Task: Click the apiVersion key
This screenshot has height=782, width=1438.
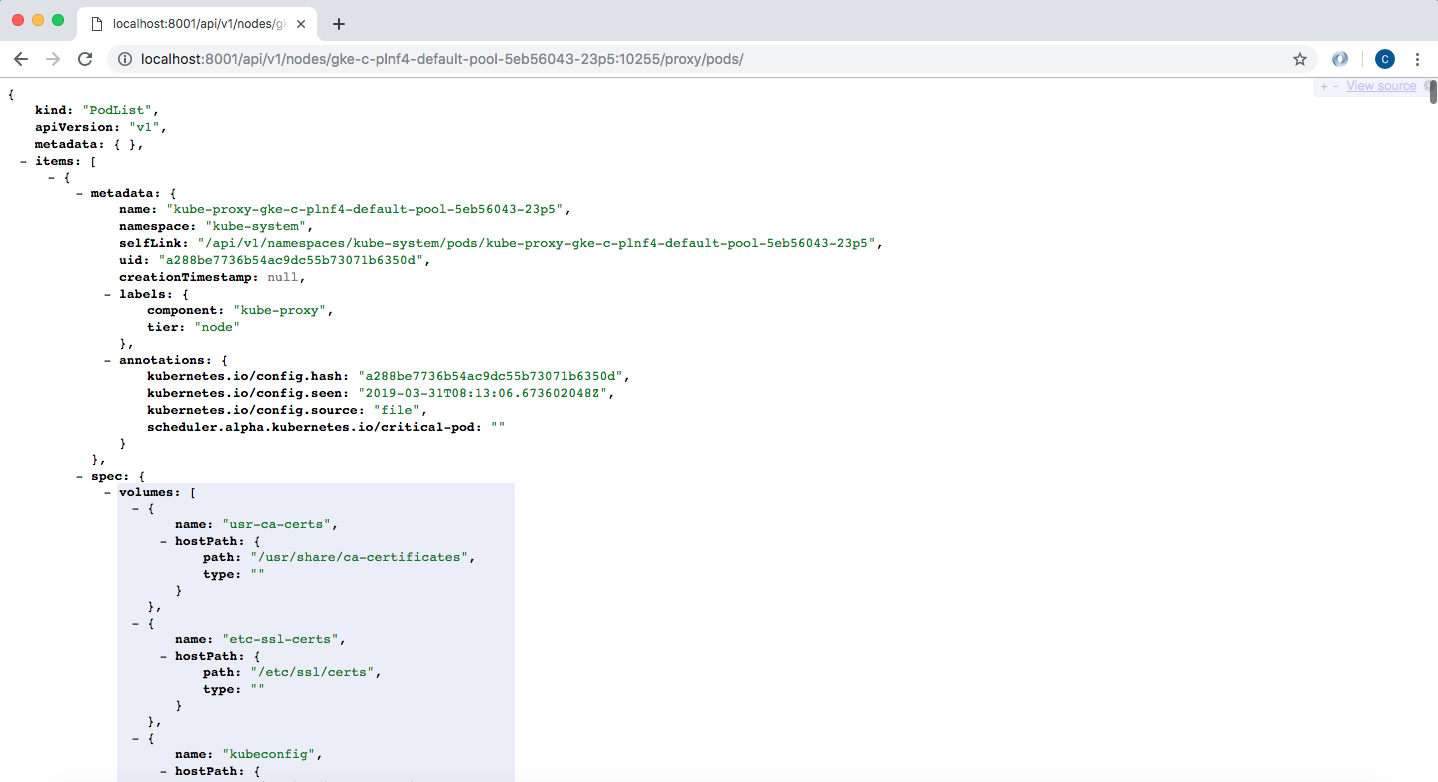Action: click(75, 128)
